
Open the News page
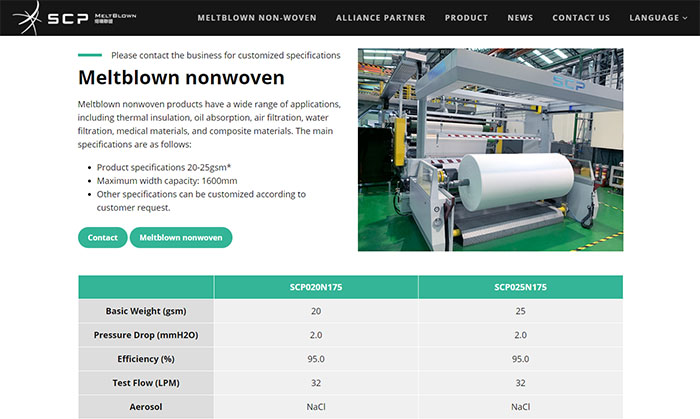tap(520, 18)
